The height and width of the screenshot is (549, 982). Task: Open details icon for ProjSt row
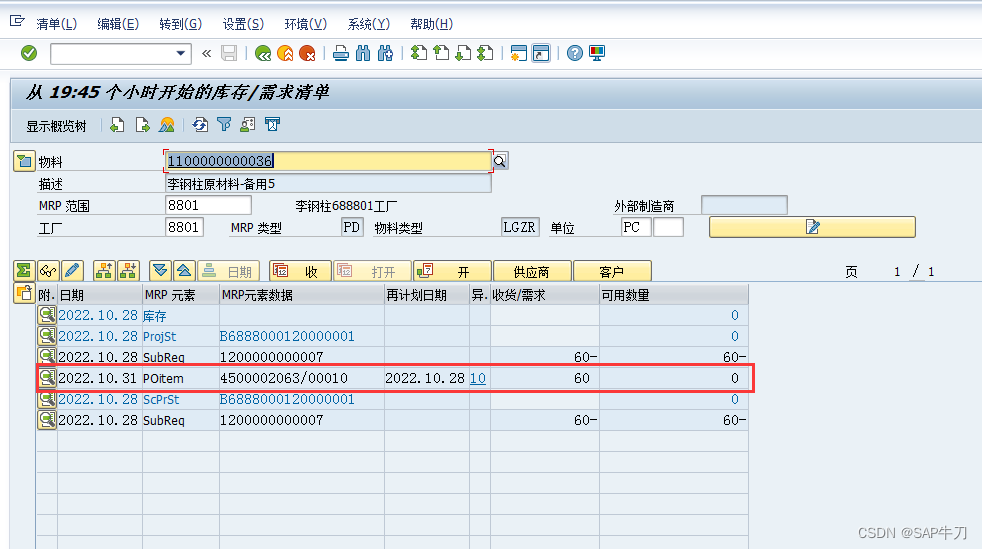47,336
